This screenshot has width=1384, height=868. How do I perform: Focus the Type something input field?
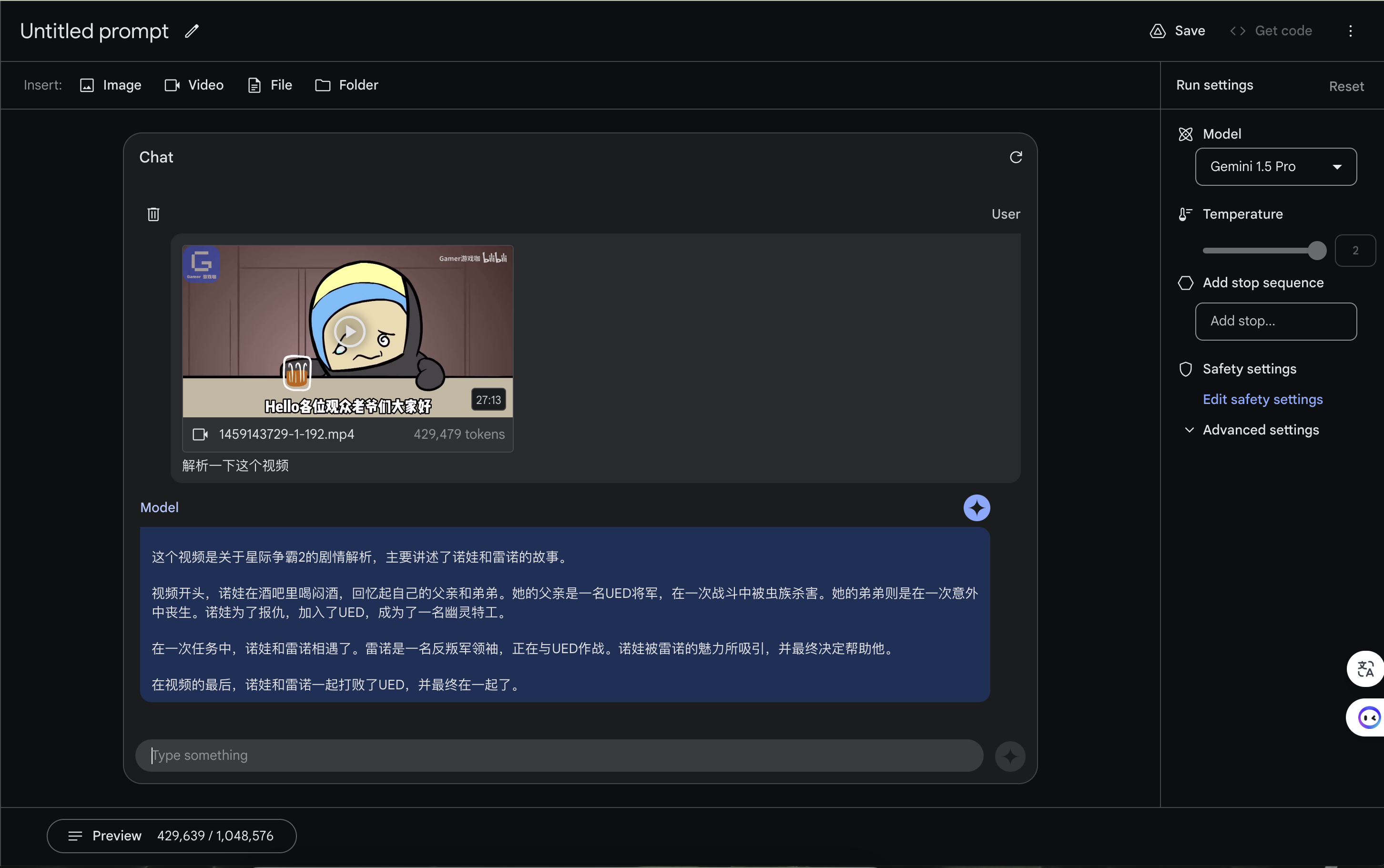click(559, 755)
